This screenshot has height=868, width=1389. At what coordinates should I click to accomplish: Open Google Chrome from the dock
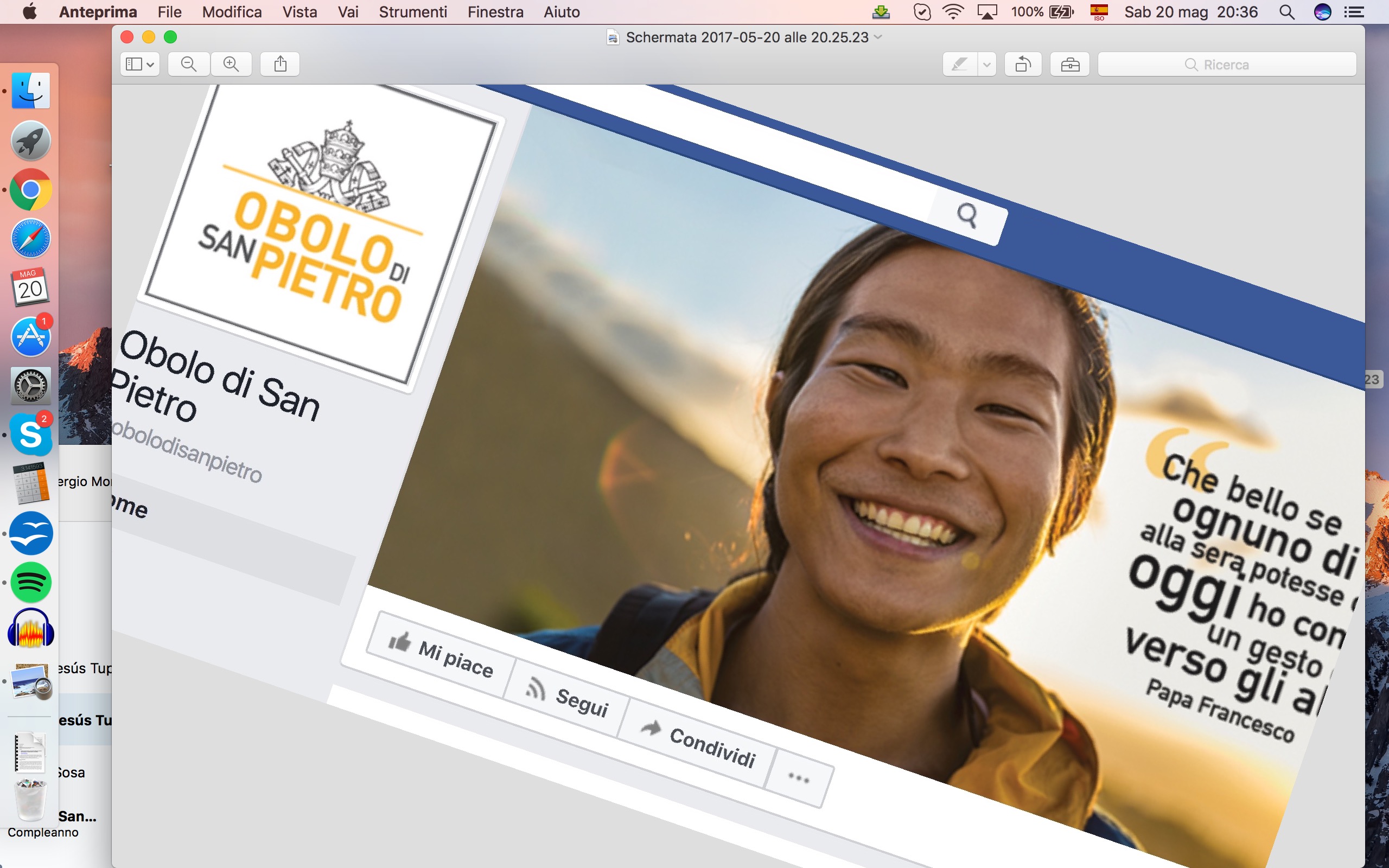point(31,189)
